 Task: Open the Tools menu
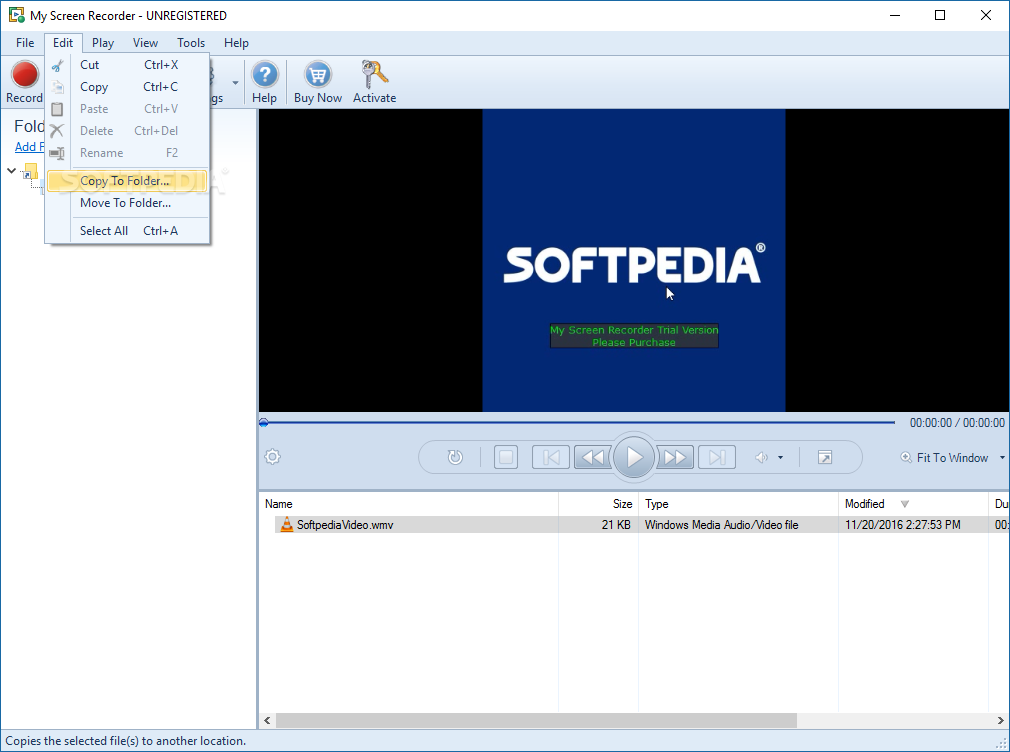(191, 43)
